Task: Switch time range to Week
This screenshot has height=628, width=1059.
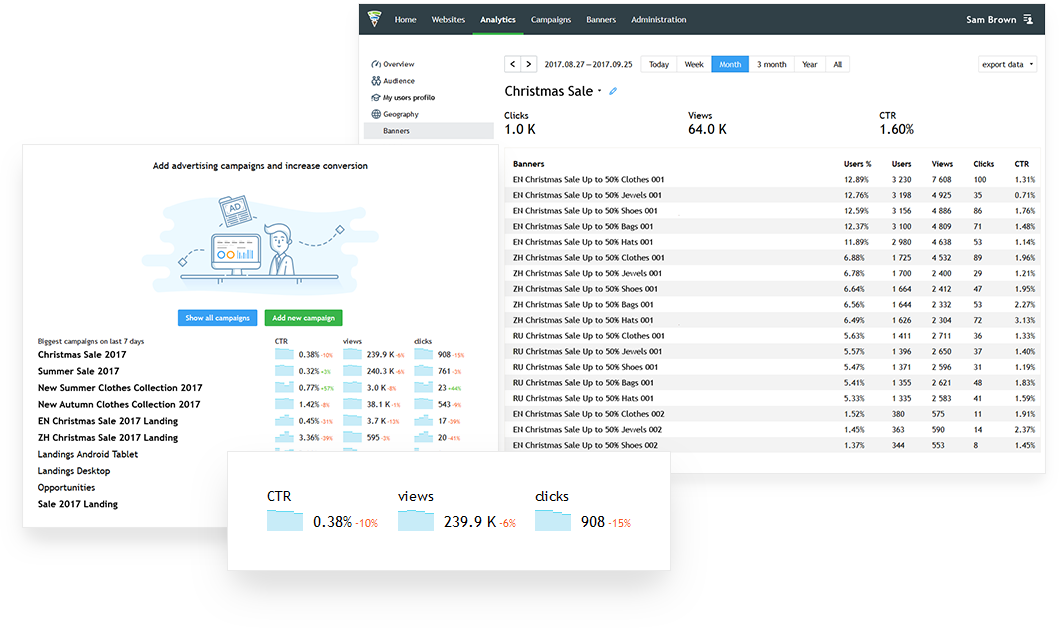Action: coord(693,64)
